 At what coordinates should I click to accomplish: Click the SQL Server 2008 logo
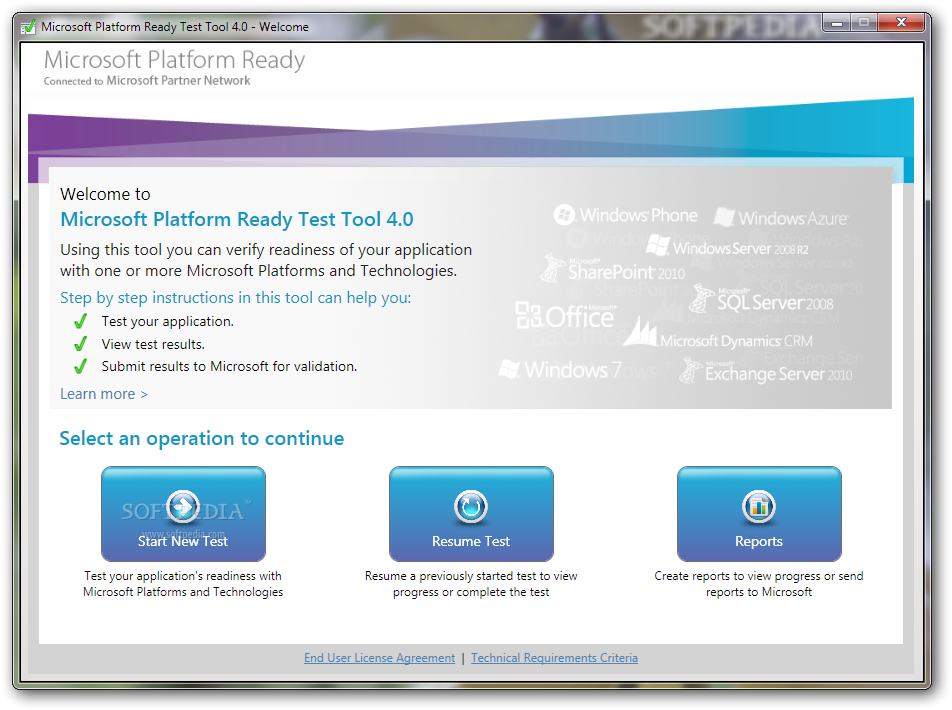[x=762, y=299]
